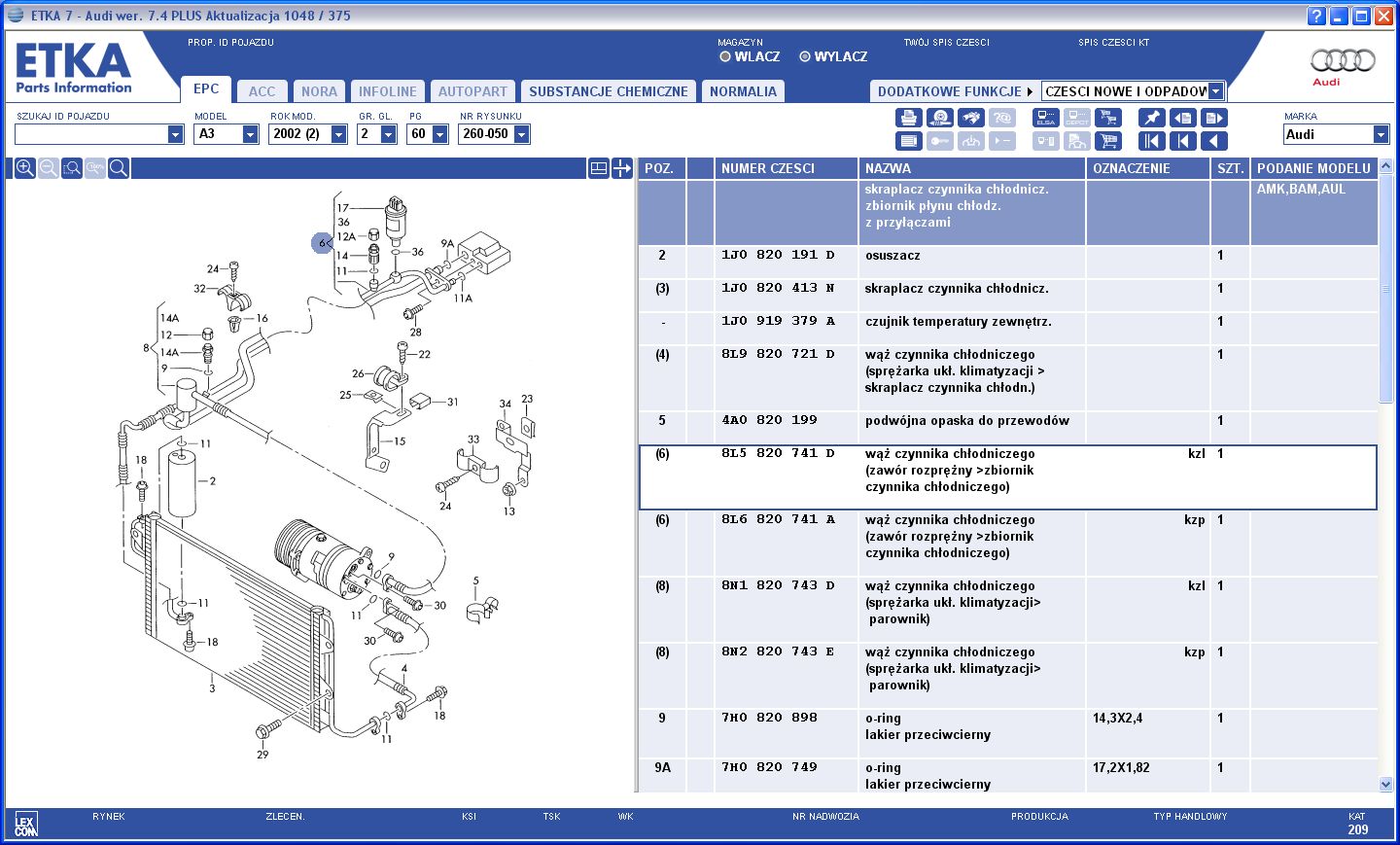Screen dimensions: 1400x845
Task: Click the car with document icon
Action: pos(1076,141)
